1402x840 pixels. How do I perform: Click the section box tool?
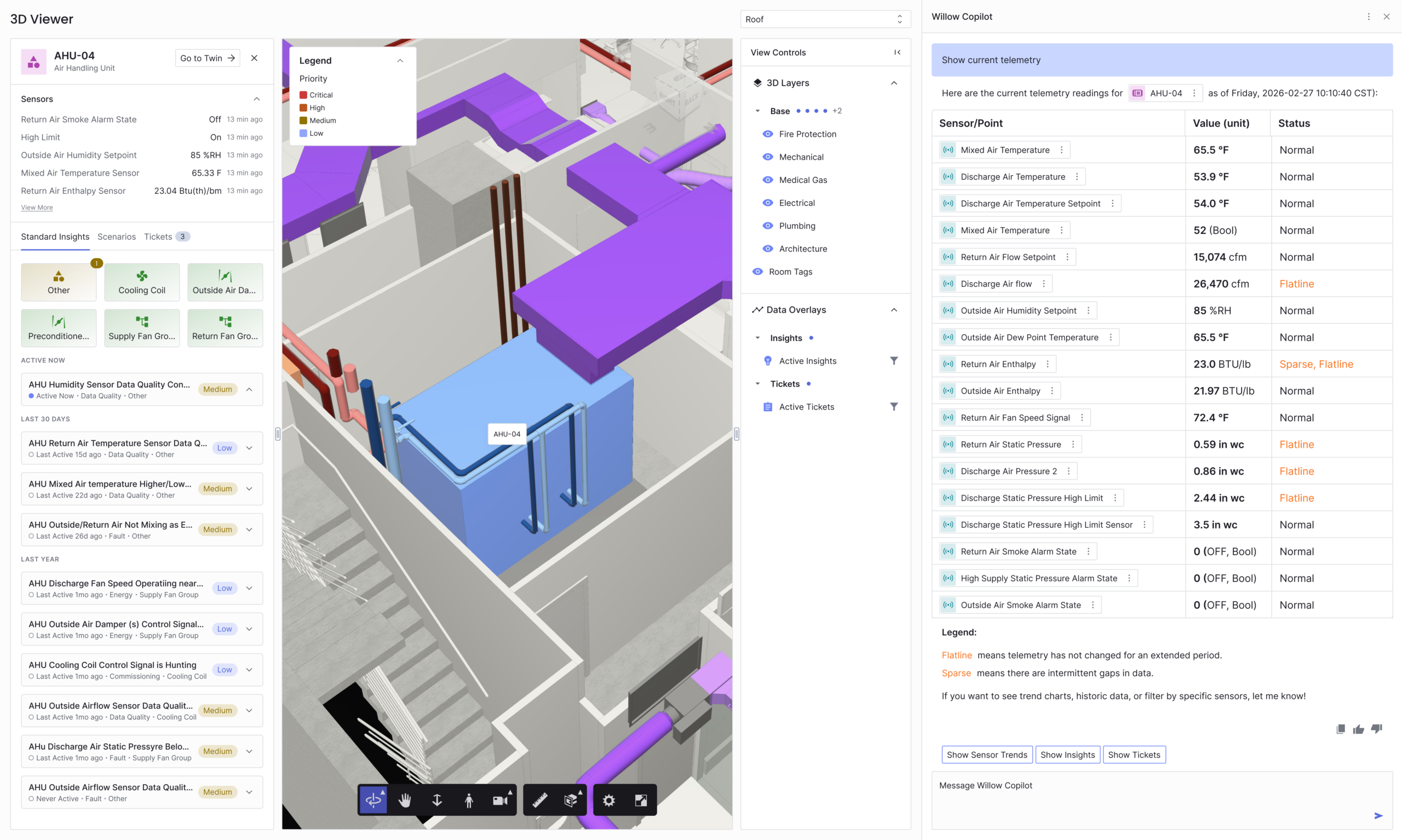(571, 800)
